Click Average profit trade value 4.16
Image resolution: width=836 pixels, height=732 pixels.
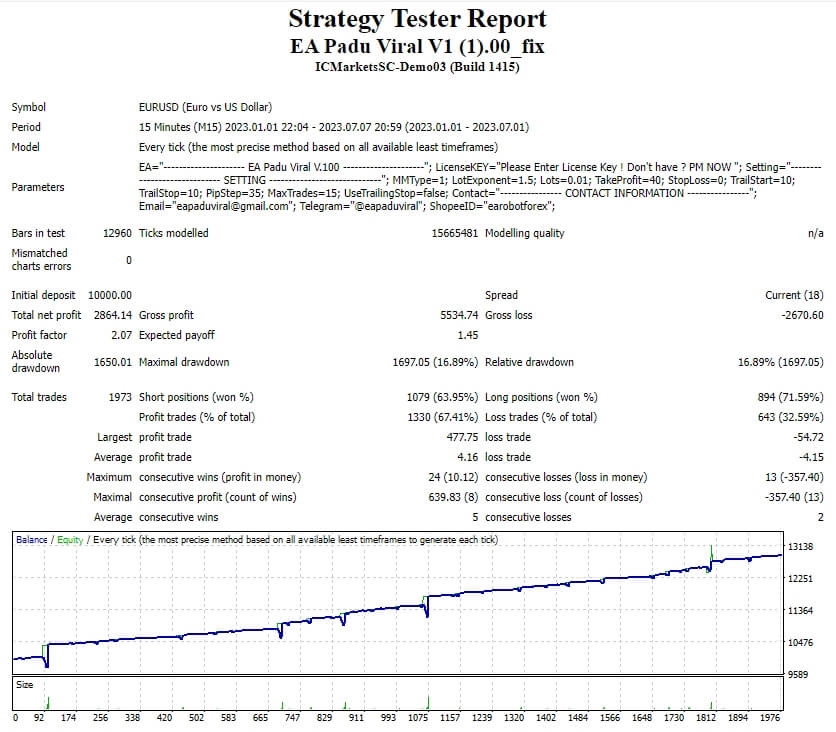[x=468, y=457]
